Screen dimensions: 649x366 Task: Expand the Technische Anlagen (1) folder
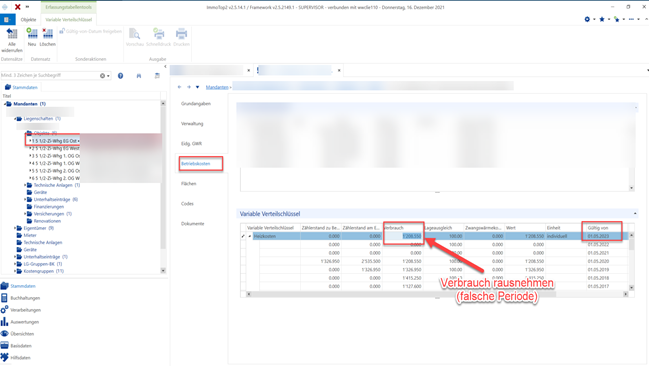click(x=25, y=185)
